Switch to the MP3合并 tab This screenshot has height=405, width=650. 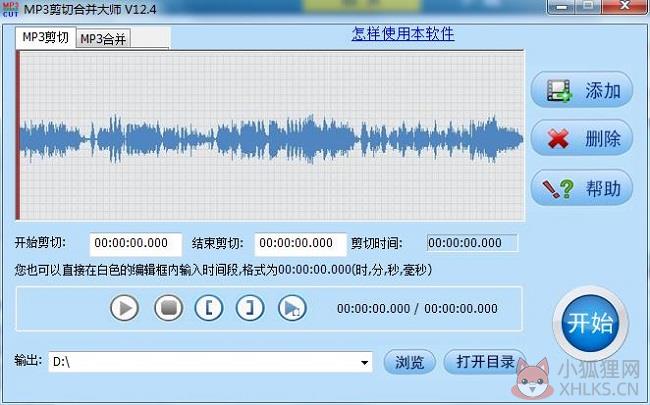(x=103, y=39)
